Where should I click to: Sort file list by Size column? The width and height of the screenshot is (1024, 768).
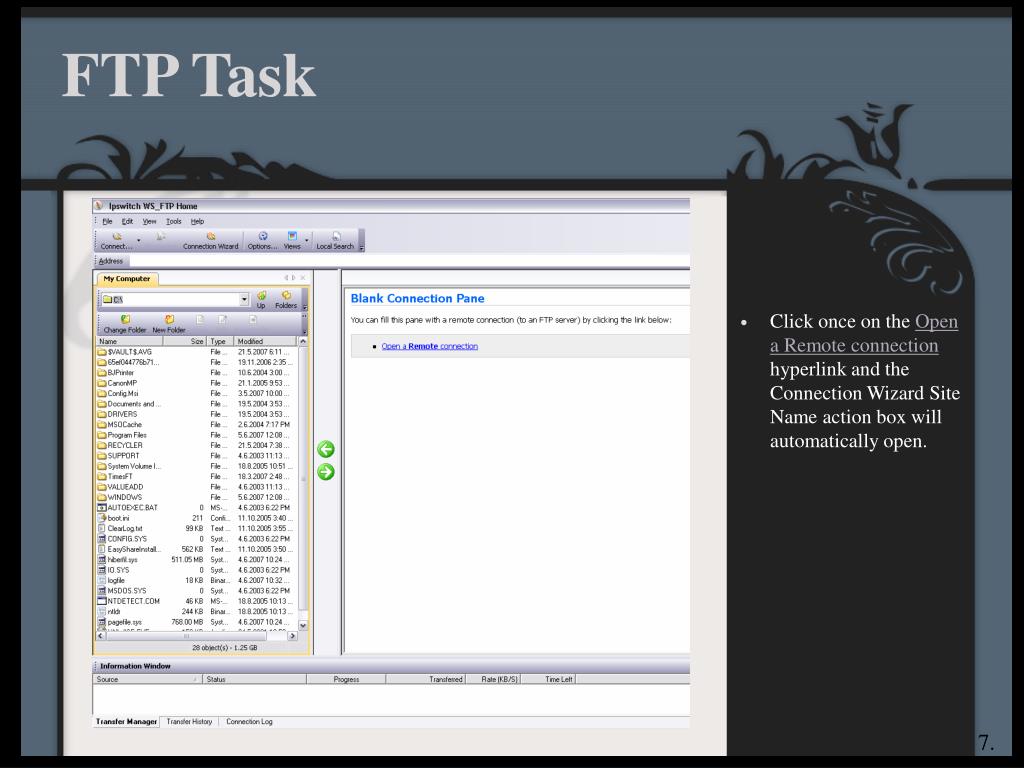point(185,342)
